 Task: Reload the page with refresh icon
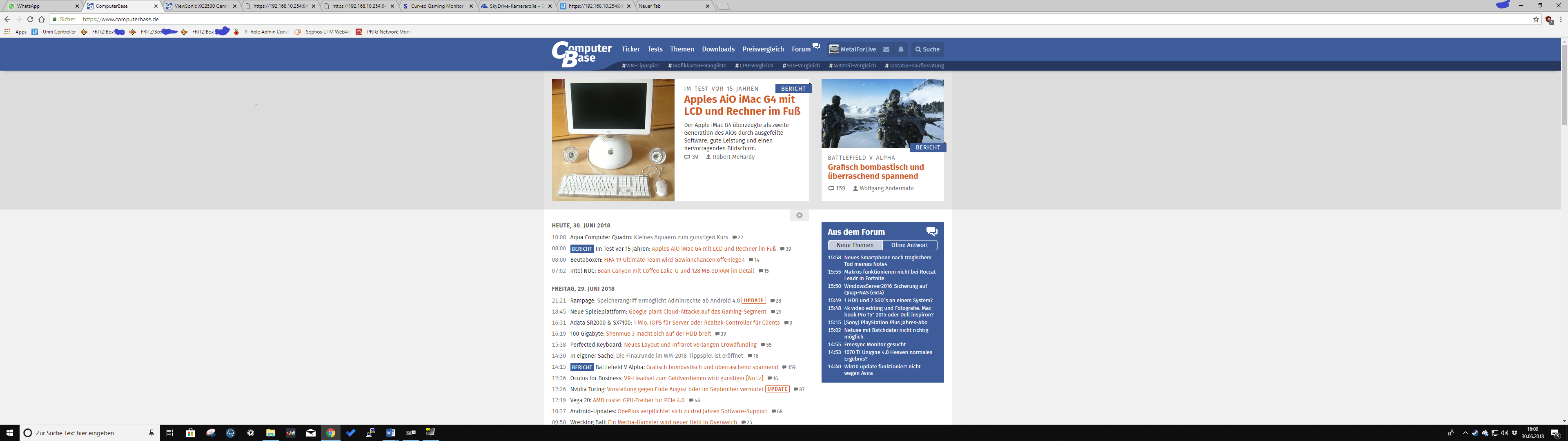click(x=30, y=20)
